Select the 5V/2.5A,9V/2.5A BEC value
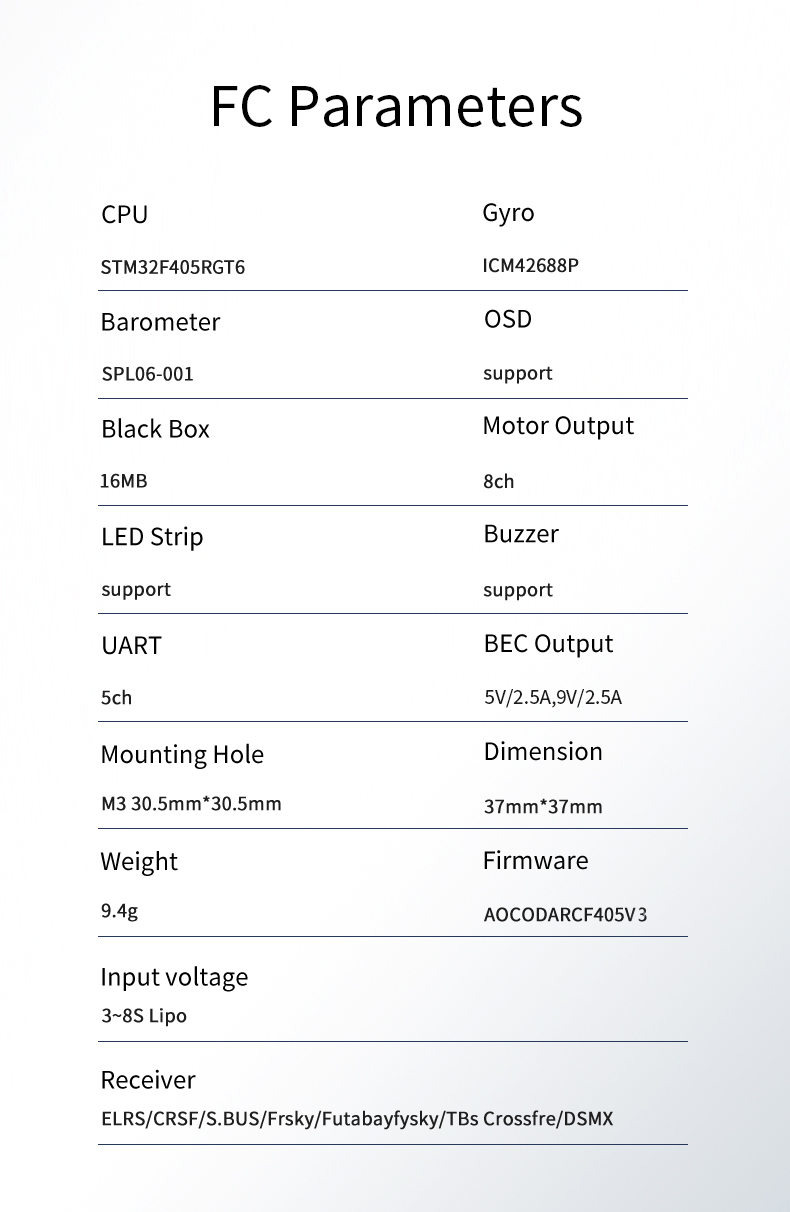 [553, 697]
